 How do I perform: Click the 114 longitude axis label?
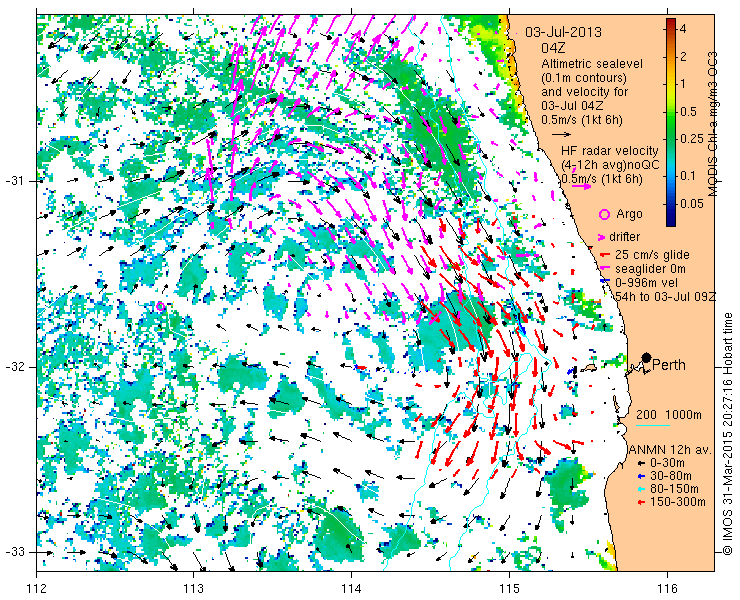pos(351,589)
